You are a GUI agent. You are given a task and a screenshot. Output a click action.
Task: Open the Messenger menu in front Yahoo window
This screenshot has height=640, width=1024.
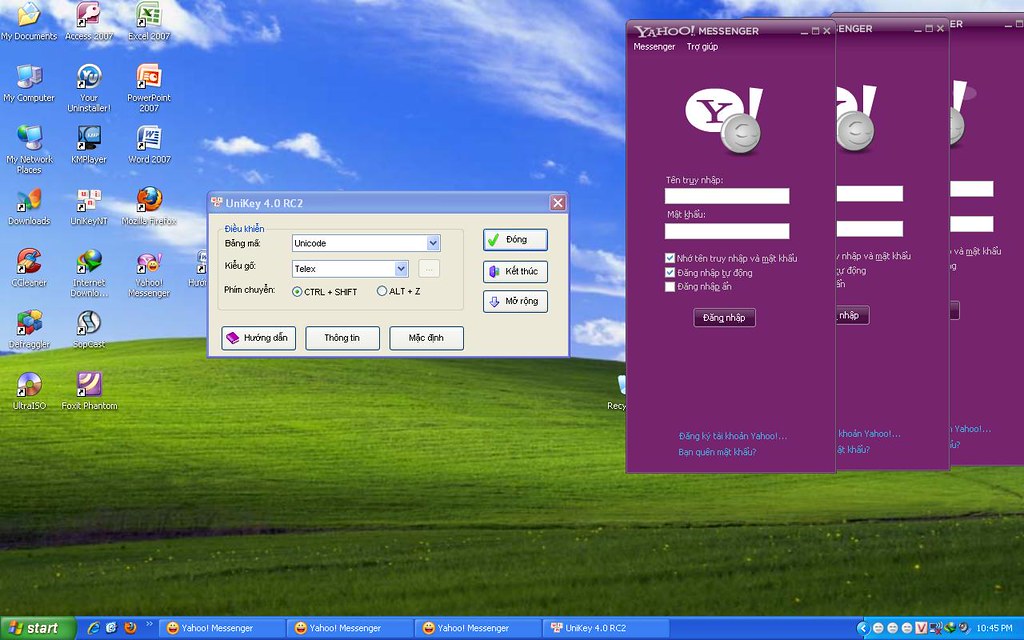pos(654,46)
